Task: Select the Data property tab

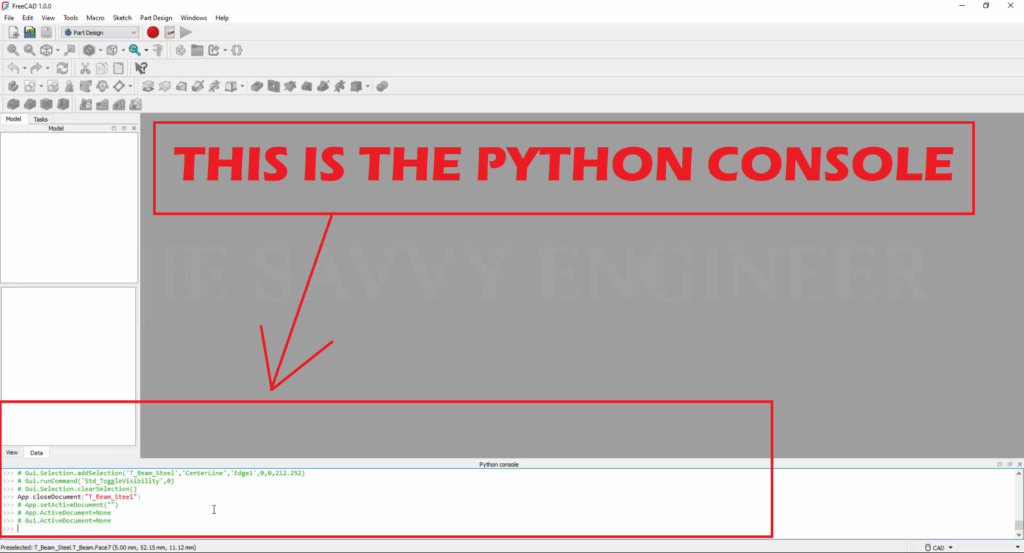Action: (x=36, y=452)
